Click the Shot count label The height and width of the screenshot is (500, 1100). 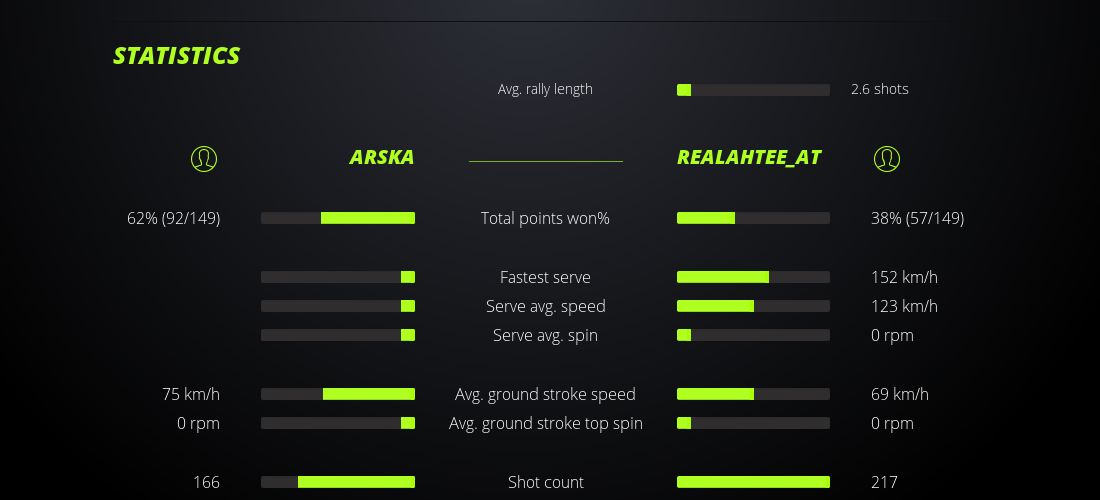click(x=545, y=482)
